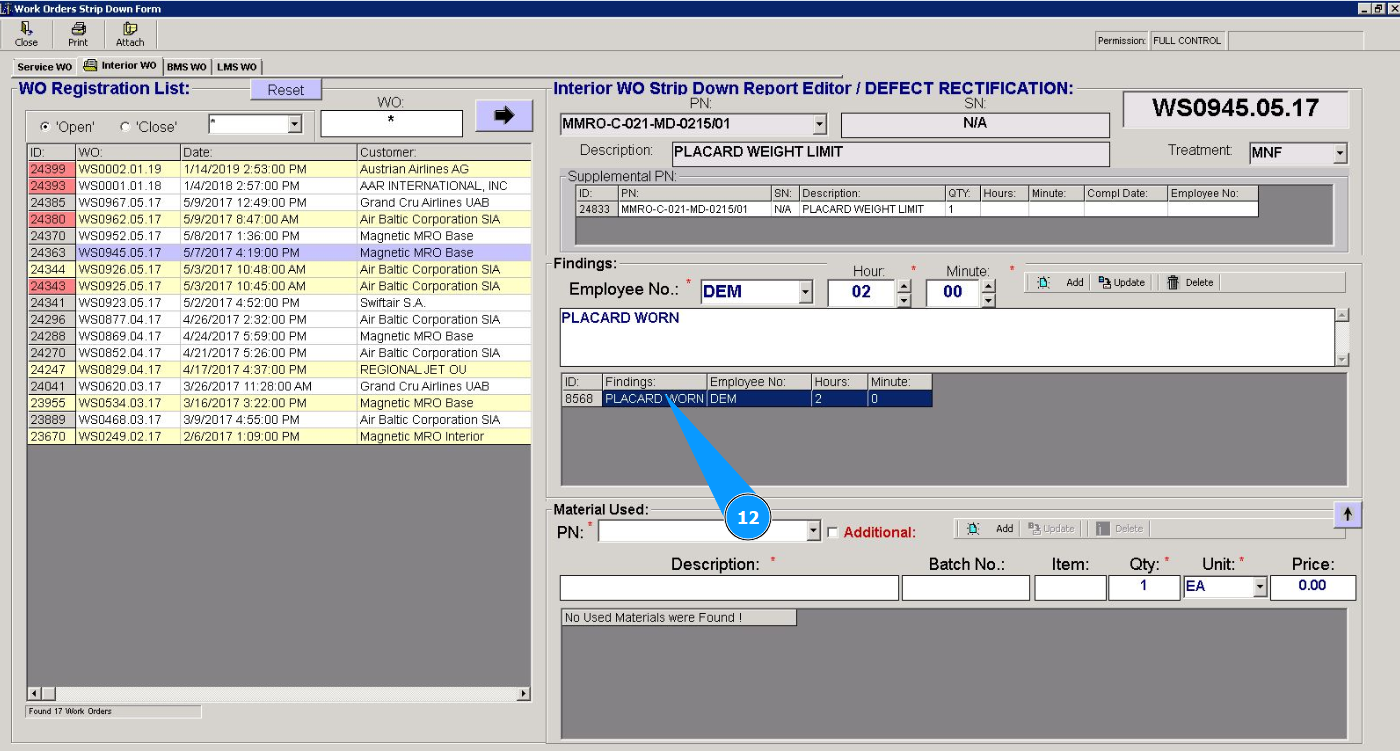
Task: Click the Delete trash icon in Findings
Action: pos(1173,283)
